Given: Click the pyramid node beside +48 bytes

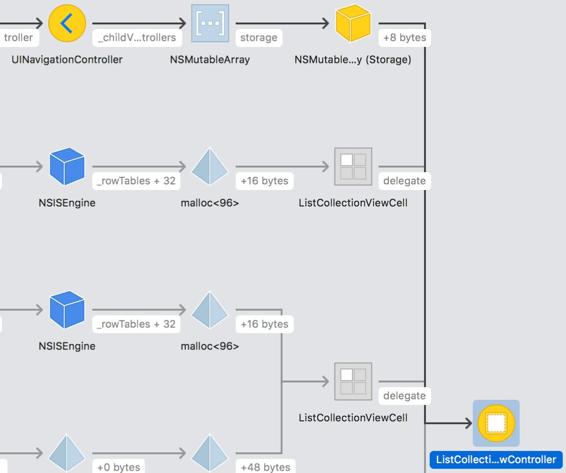Looking at the screenshot, I should [210, 454].
